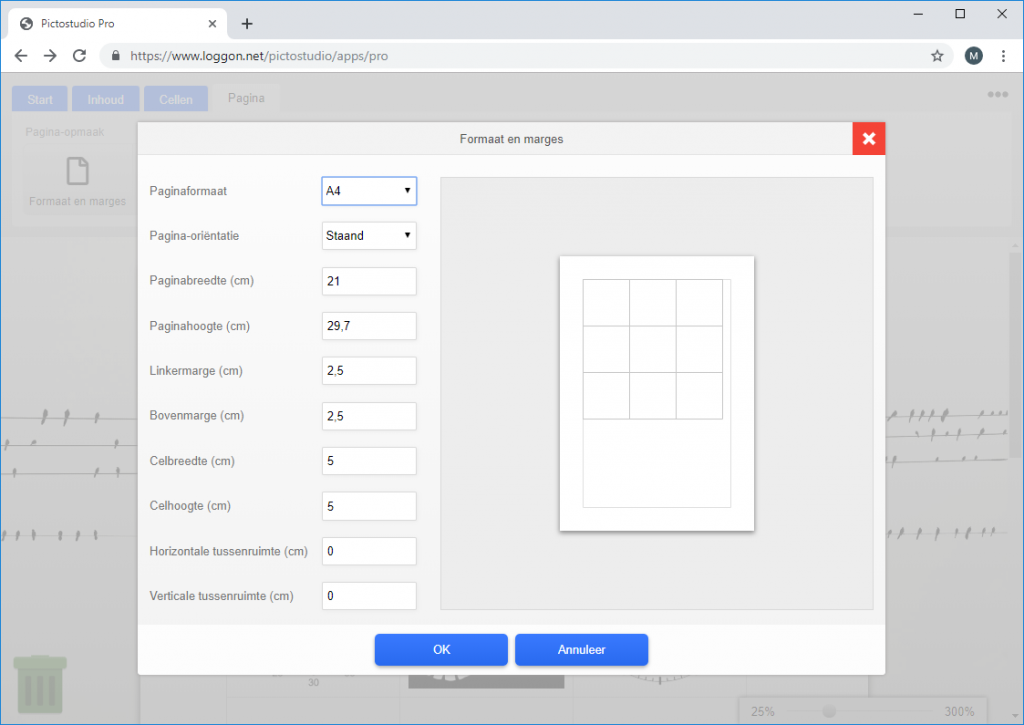Click the URL address bar
1024x725 pixels.
tap(527, 56)
